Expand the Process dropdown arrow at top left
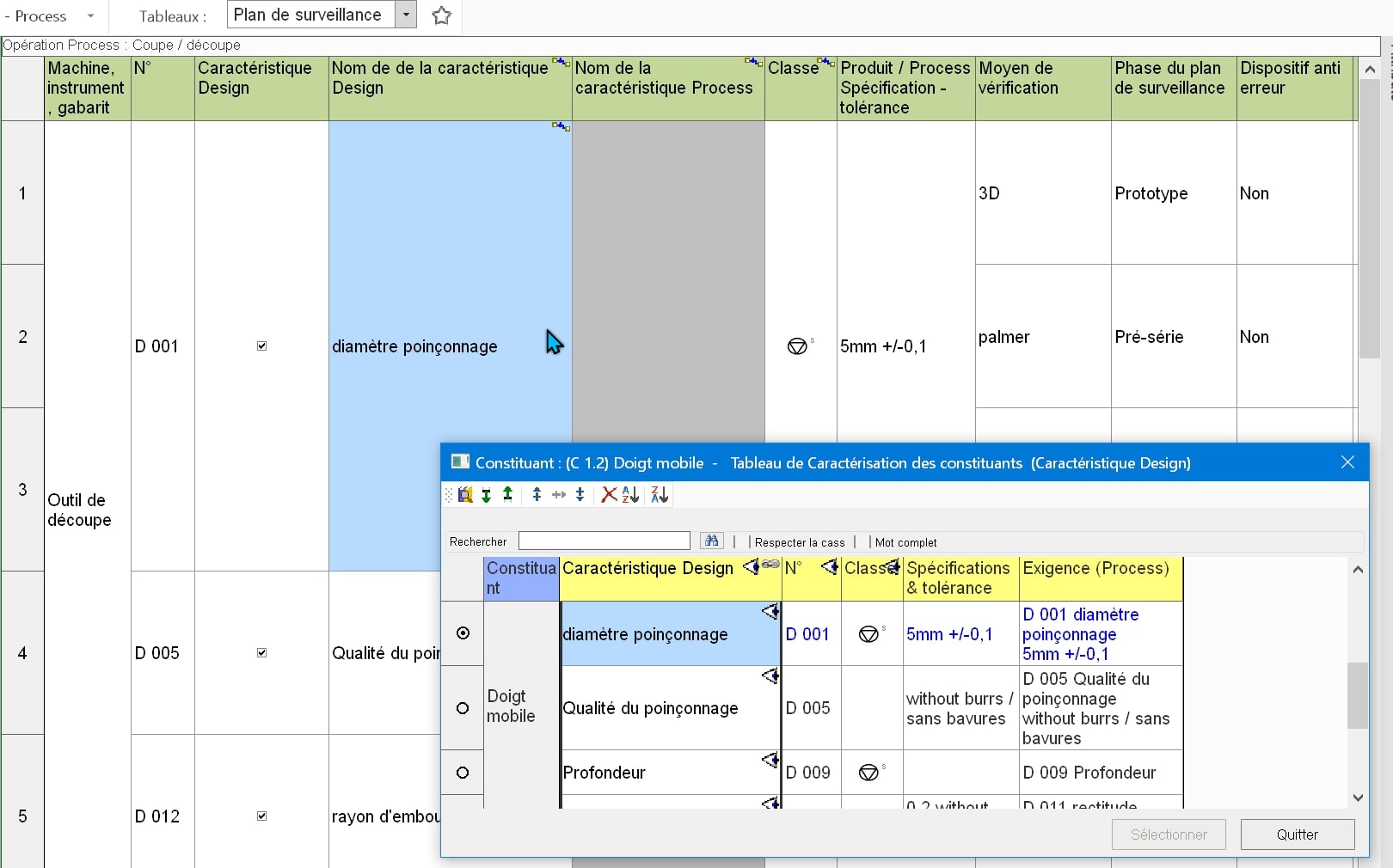 [x=90, y=16]
